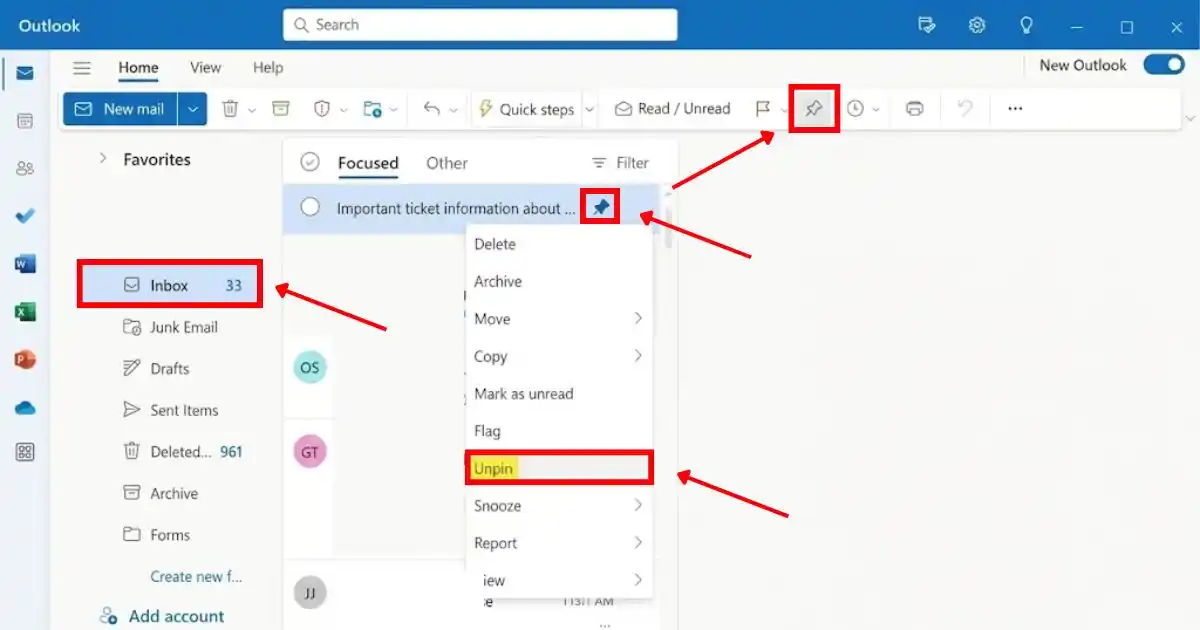
Task: Open the Report submenu in context menu
Action: pyautogui.click(x=559, y=543)
